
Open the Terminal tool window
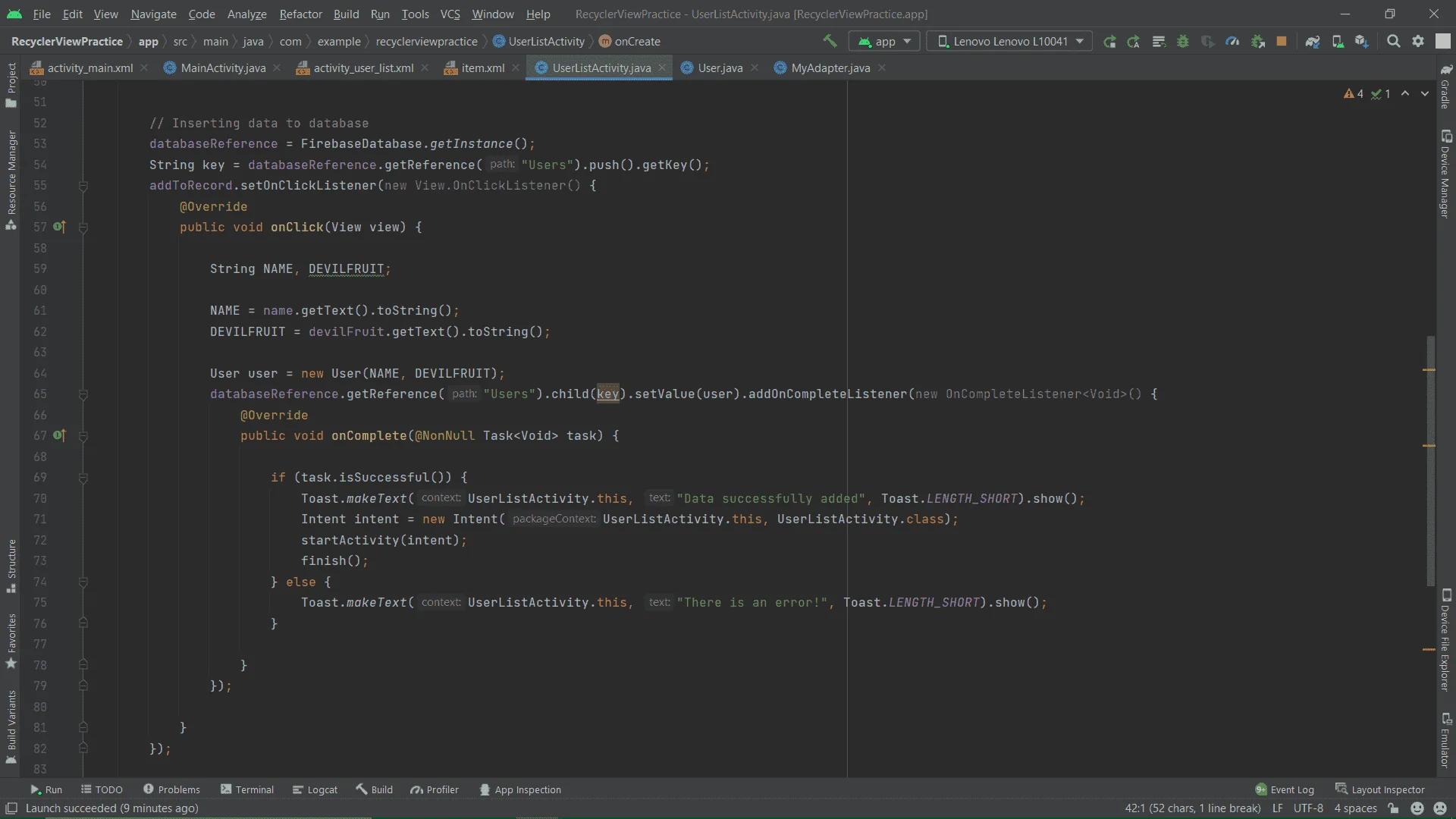click(247, 789)
